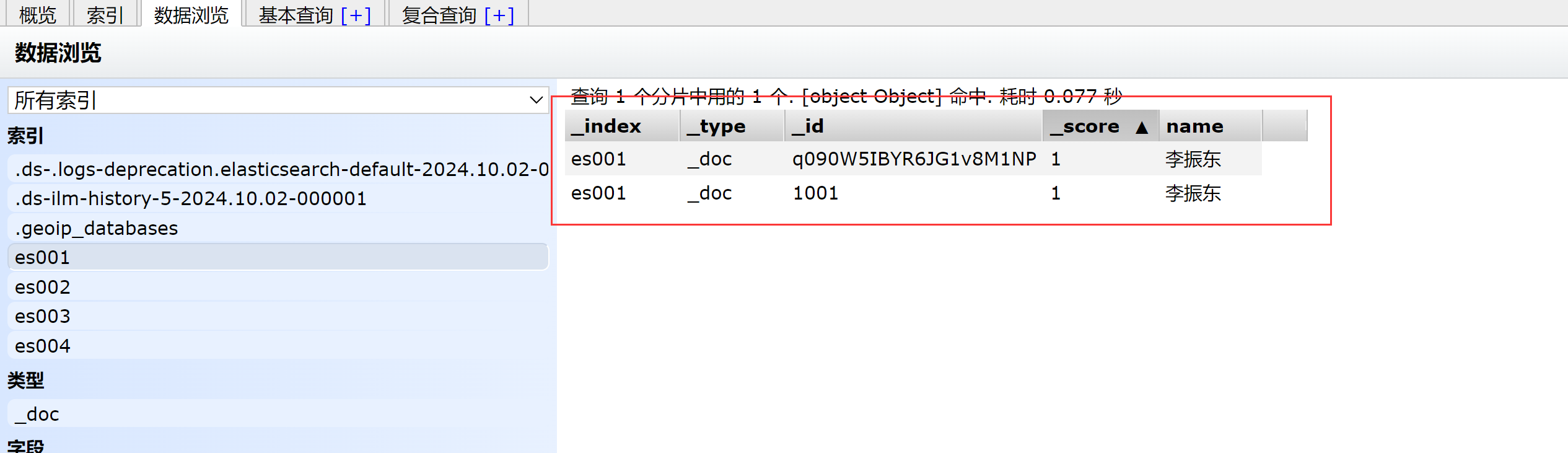Add a new 复合查询 with [+]
The image size is (1568, 453).
tap(499, 15)
